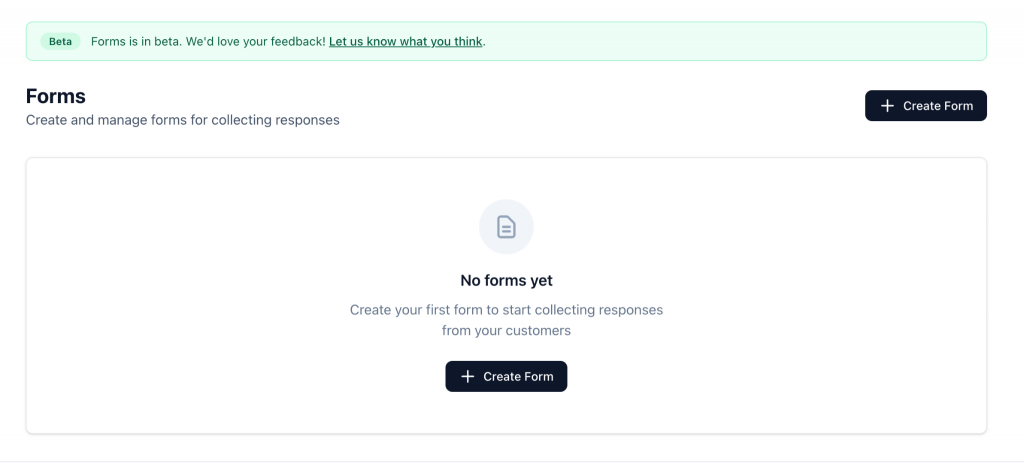Click the plus icon in the header Create Form button

(x=887, y=106)
